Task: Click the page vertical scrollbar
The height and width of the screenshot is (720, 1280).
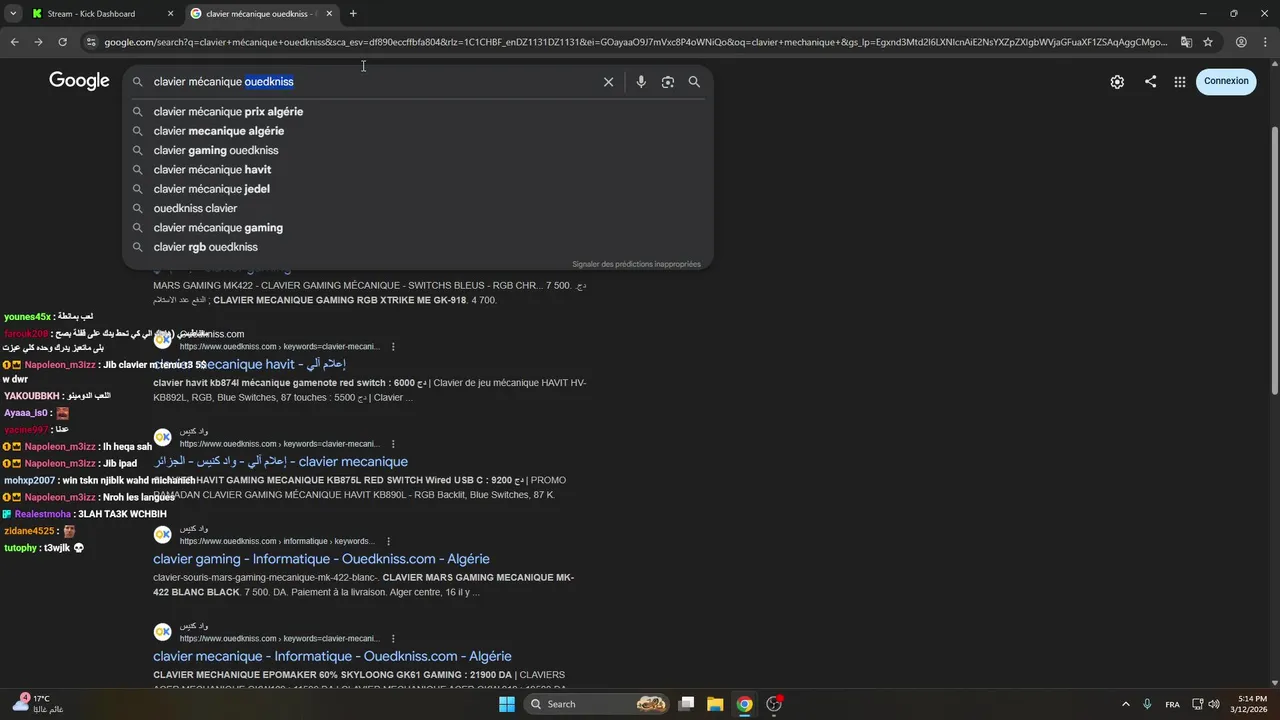Action: click(x=1274, y=260)
